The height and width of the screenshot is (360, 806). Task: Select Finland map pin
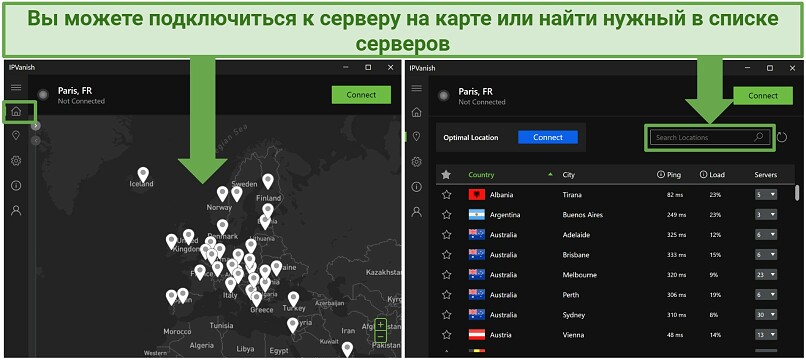[x=268, y=181]
